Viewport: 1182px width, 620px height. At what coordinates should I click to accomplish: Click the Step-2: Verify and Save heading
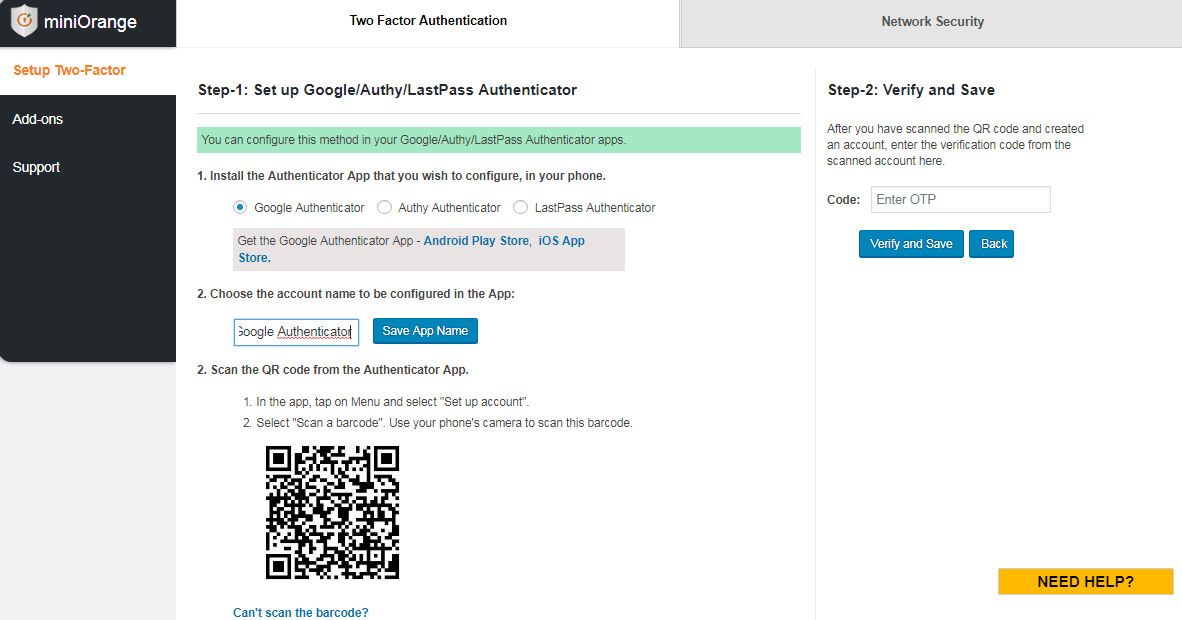click(x=911, y=90)
